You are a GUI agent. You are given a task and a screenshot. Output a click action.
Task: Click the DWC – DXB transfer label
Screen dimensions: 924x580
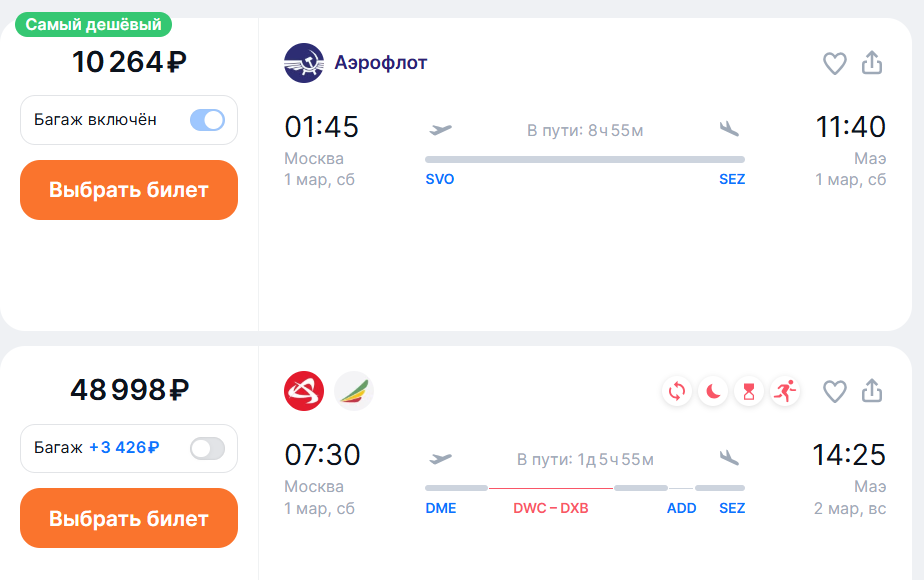tap(551, 508)
